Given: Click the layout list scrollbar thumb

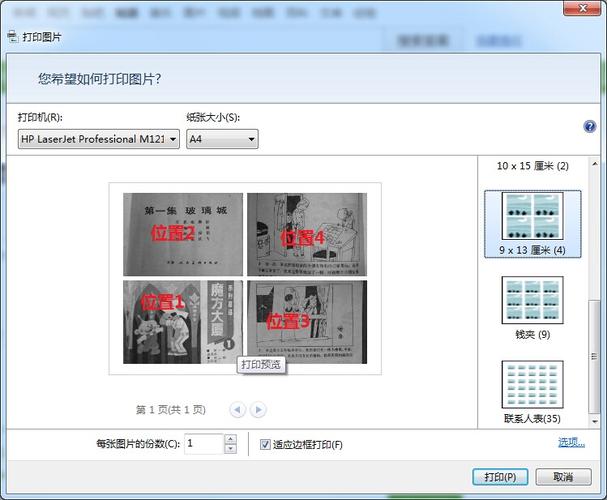Looking at the screenshot, I should 594,356.
